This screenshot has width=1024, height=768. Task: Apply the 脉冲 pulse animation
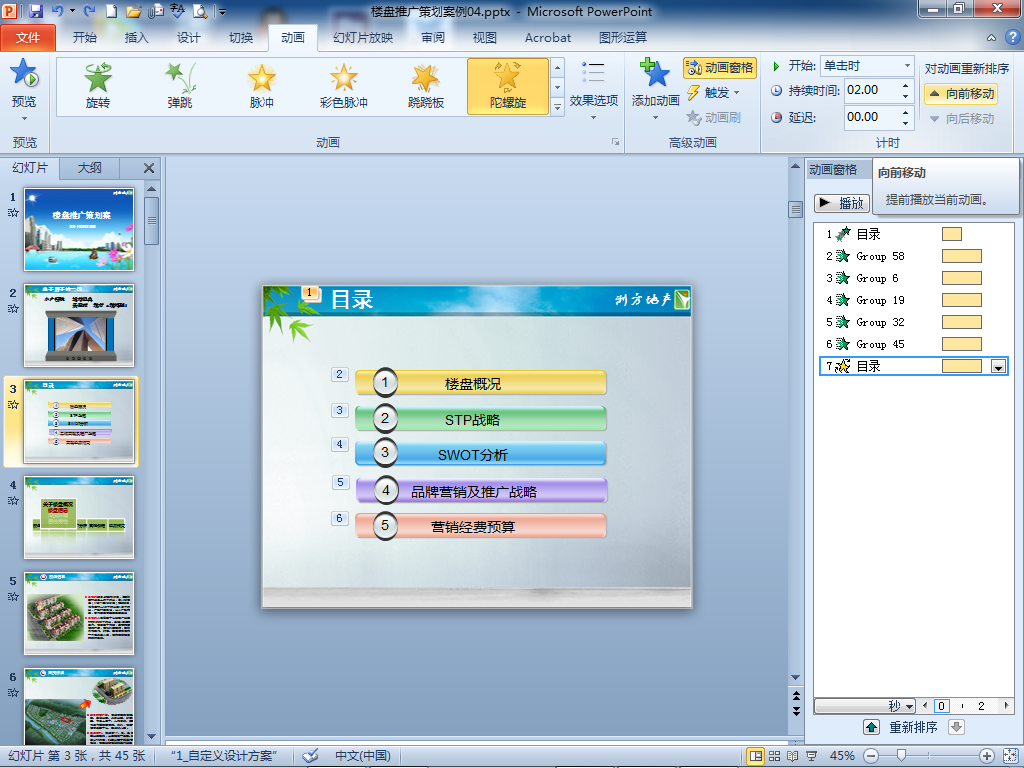pos(262,86)
